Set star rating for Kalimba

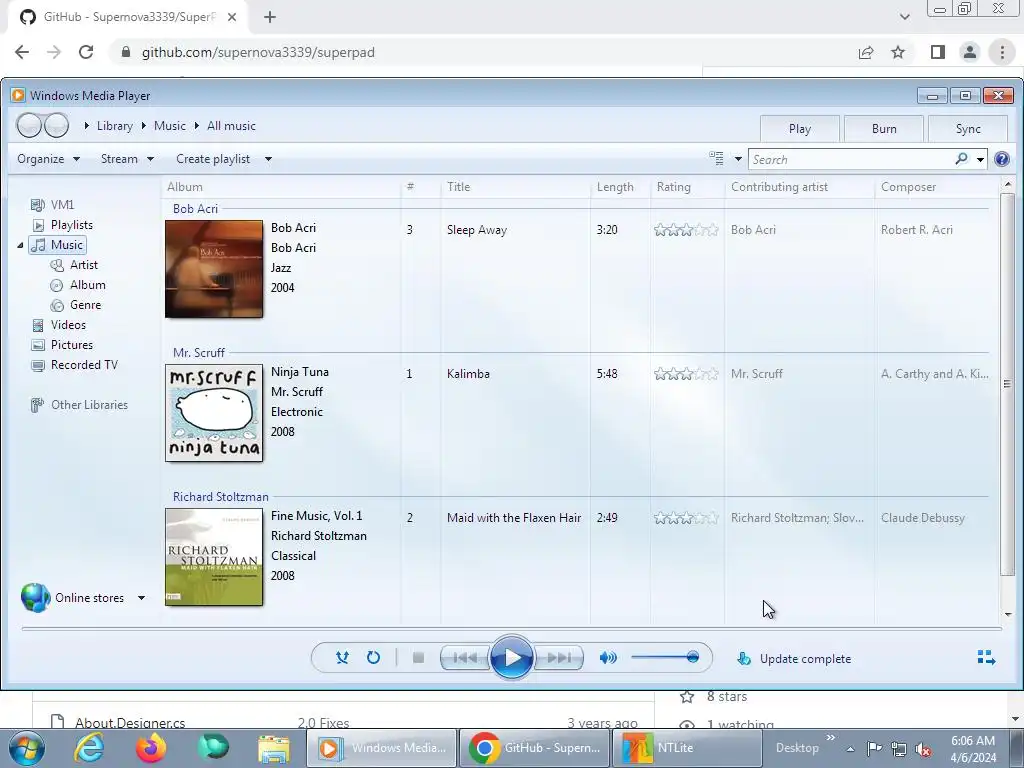coord(686,374)
